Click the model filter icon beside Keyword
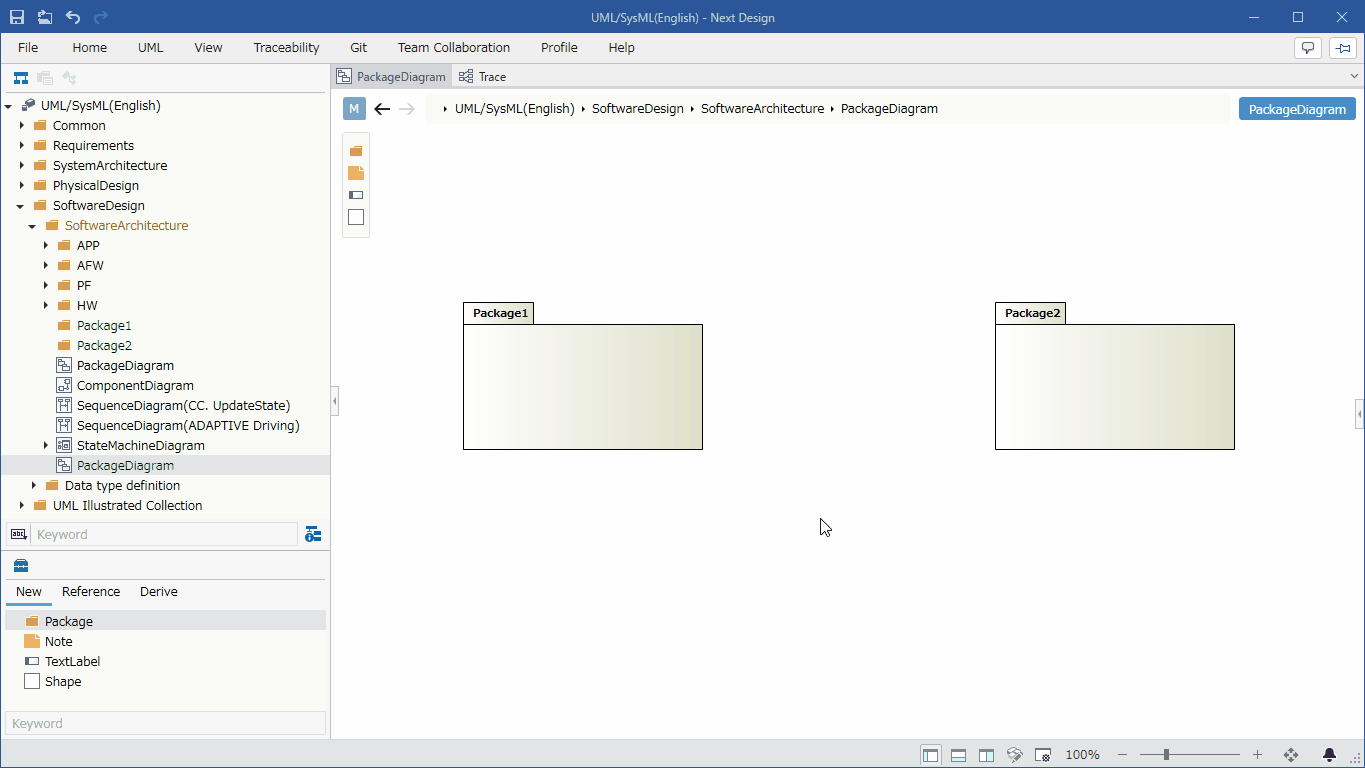The width and height of the screenshot is (1365, 768). click(313, 534)
